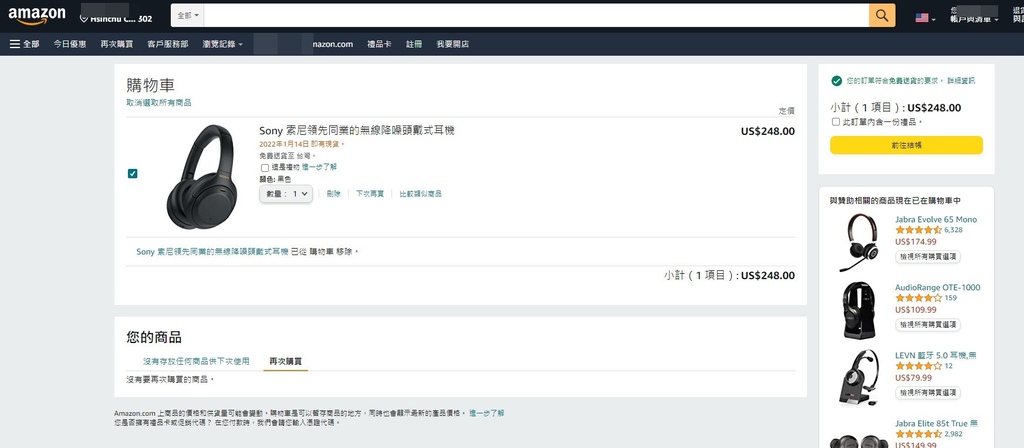Open 禮品卡 in navigation bar
1024x448 pixels.
click(x=379, y=44)
